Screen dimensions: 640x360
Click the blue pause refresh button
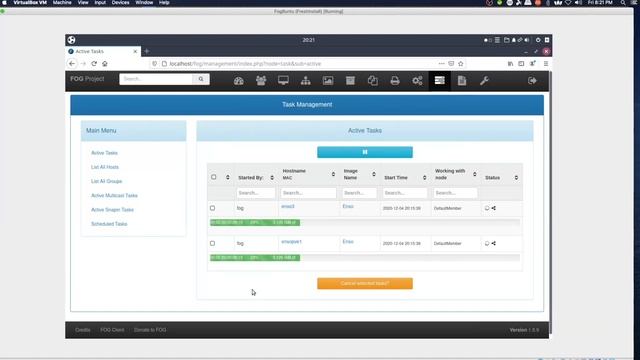365,152
